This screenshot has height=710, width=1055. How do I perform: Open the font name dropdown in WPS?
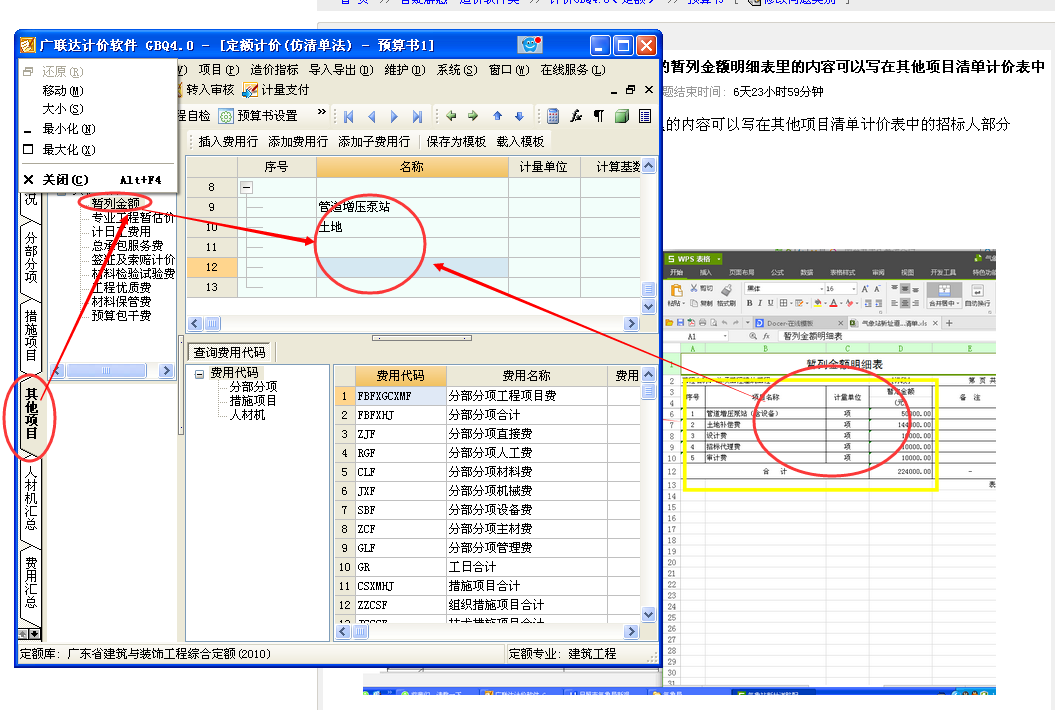[822, 289]
